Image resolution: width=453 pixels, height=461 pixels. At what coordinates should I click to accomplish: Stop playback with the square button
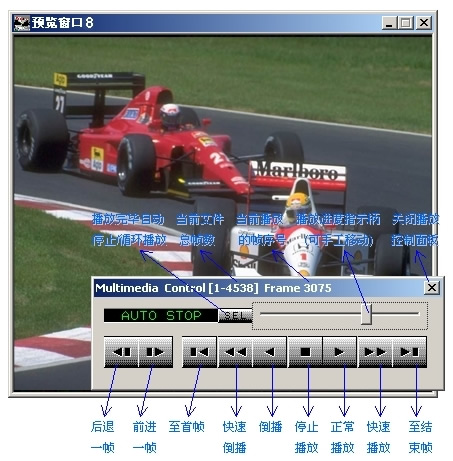(x=305, y=352)
